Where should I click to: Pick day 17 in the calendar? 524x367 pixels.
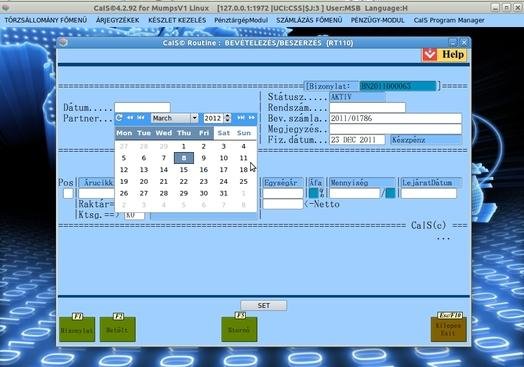(x=224, y=169)
